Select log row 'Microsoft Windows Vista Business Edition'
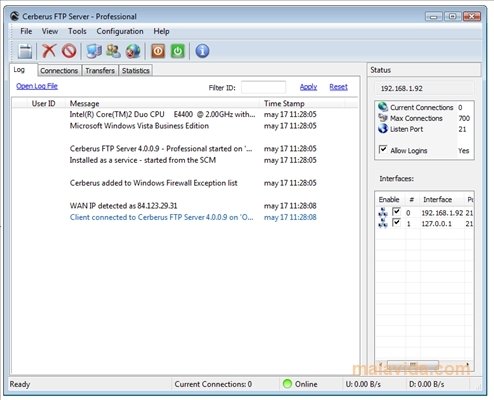 tap(185, 126)
